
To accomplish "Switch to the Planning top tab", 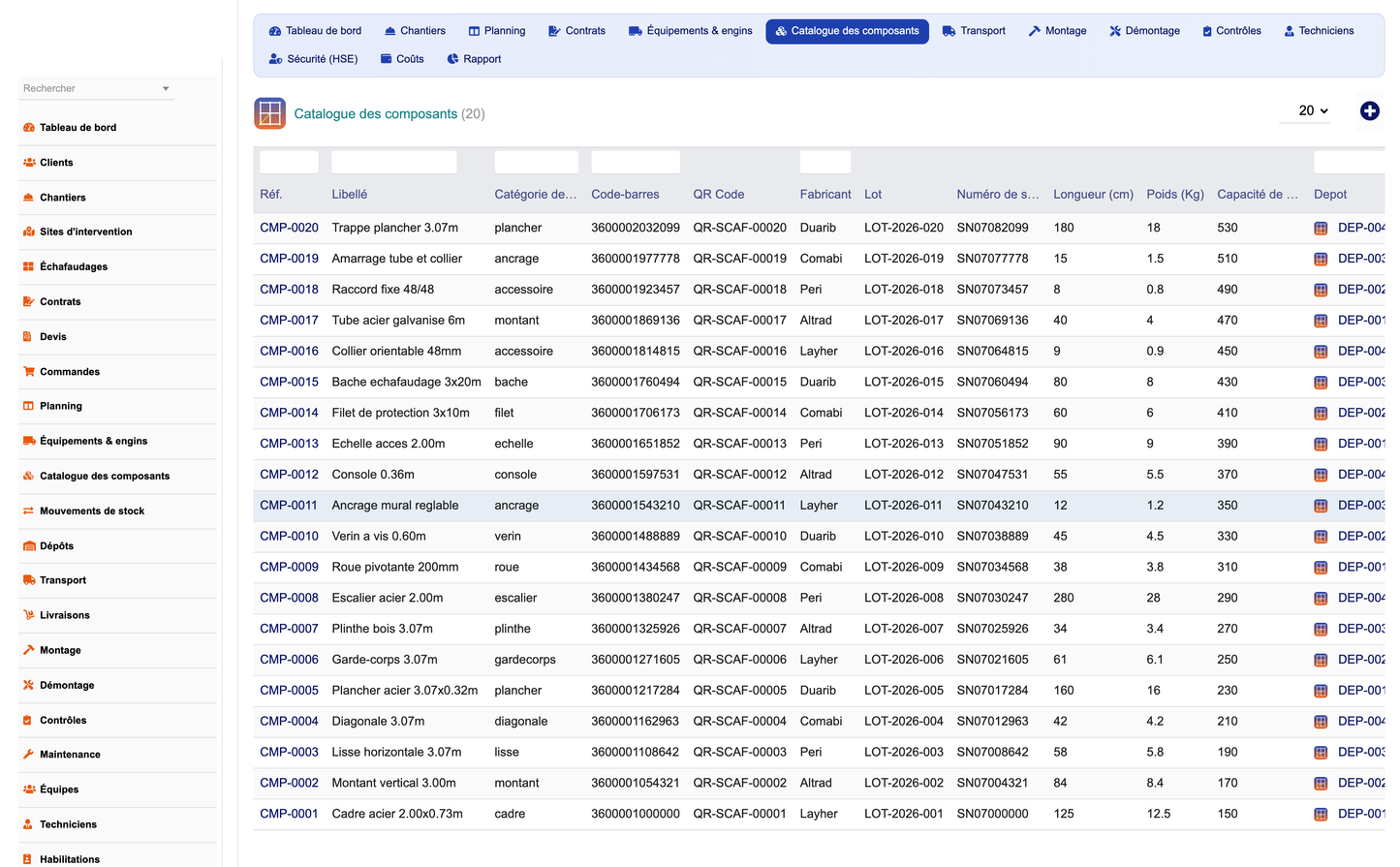I will tap(497, 31).
